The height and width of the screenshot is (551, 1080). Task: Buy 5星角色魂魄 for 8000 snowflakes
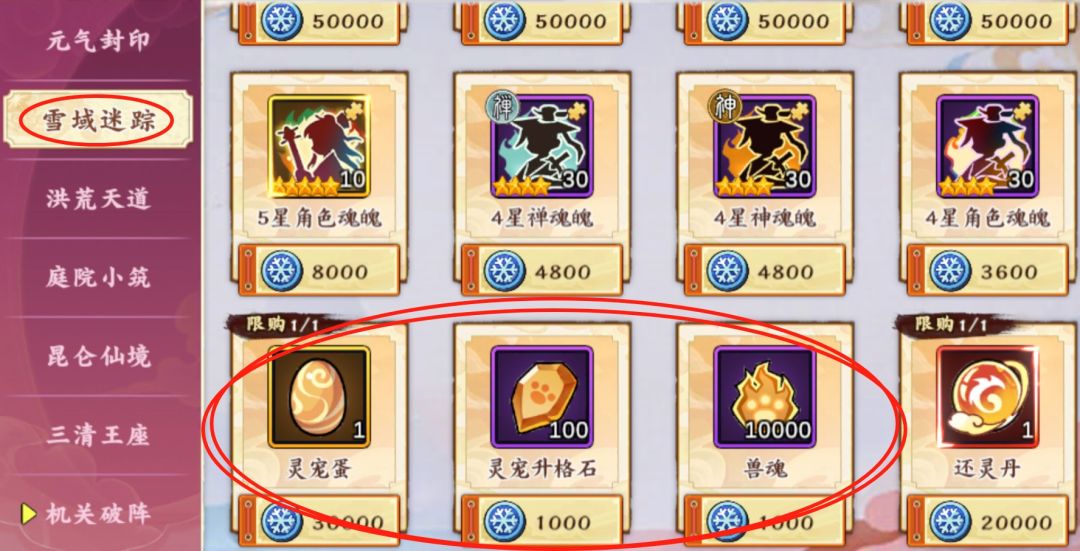[x=319, y=270]
